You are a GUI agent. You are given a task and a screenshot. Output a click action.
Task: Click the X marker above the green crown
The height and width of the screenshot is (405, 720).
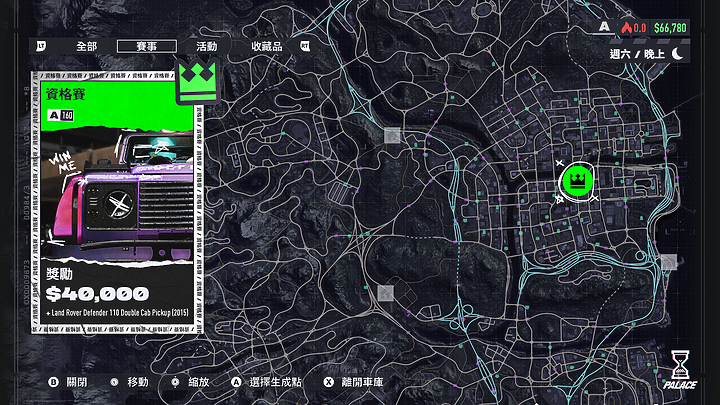pos(559,163)
